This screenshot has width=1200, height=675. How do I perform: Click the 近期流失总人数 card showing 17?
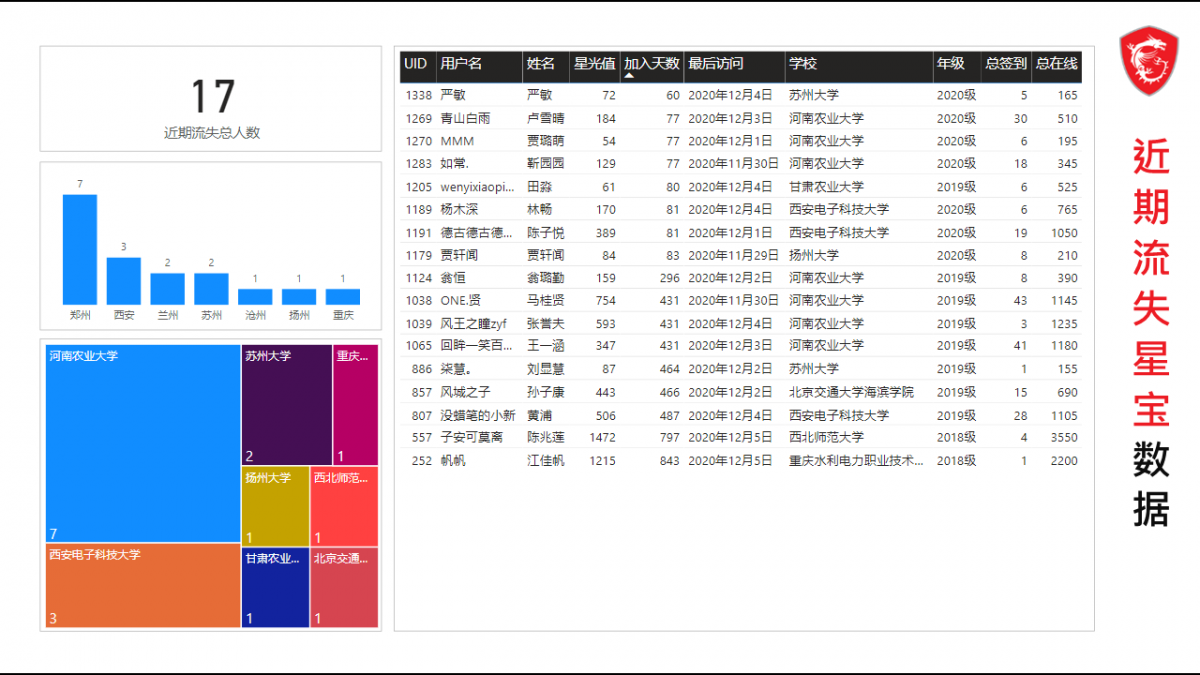pyautogui.click(x=211, y=99)
